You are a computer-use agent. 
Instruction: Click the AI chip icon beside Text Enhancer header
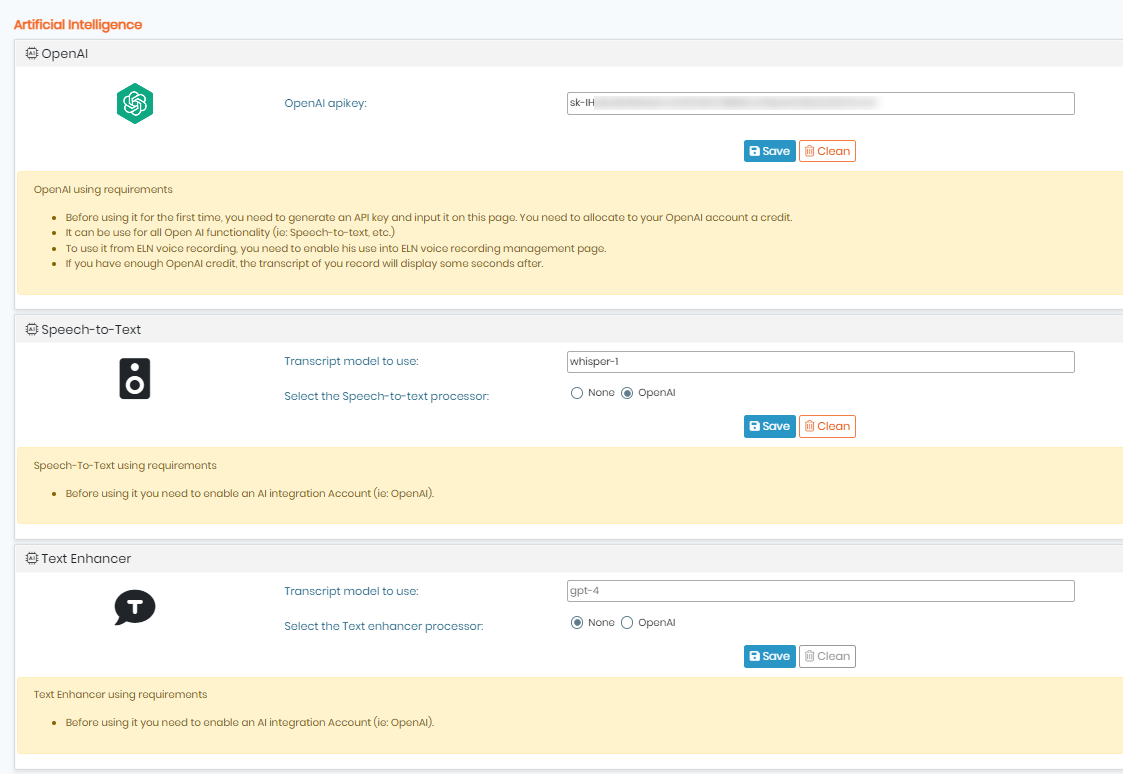(32, 558)
